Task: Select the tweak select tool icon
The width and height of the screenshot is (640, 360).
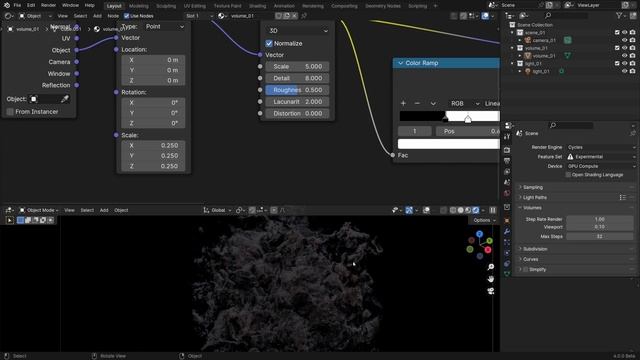Action: click(x=10, y=220)
